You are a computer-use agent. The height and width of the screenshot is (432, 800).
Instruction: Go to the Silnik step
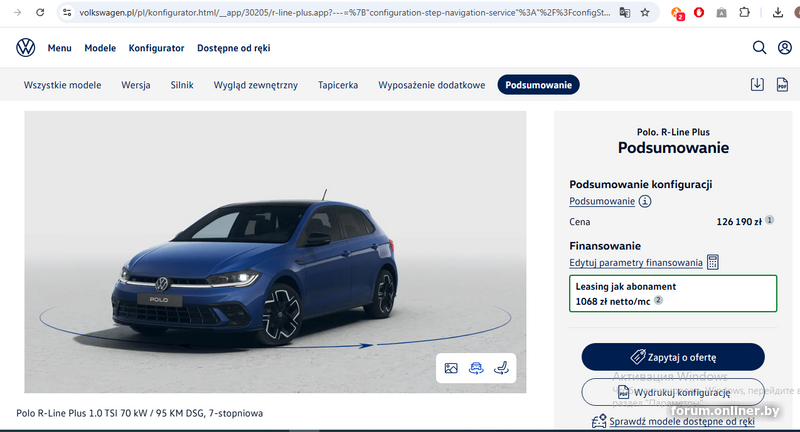click(182, 85)
